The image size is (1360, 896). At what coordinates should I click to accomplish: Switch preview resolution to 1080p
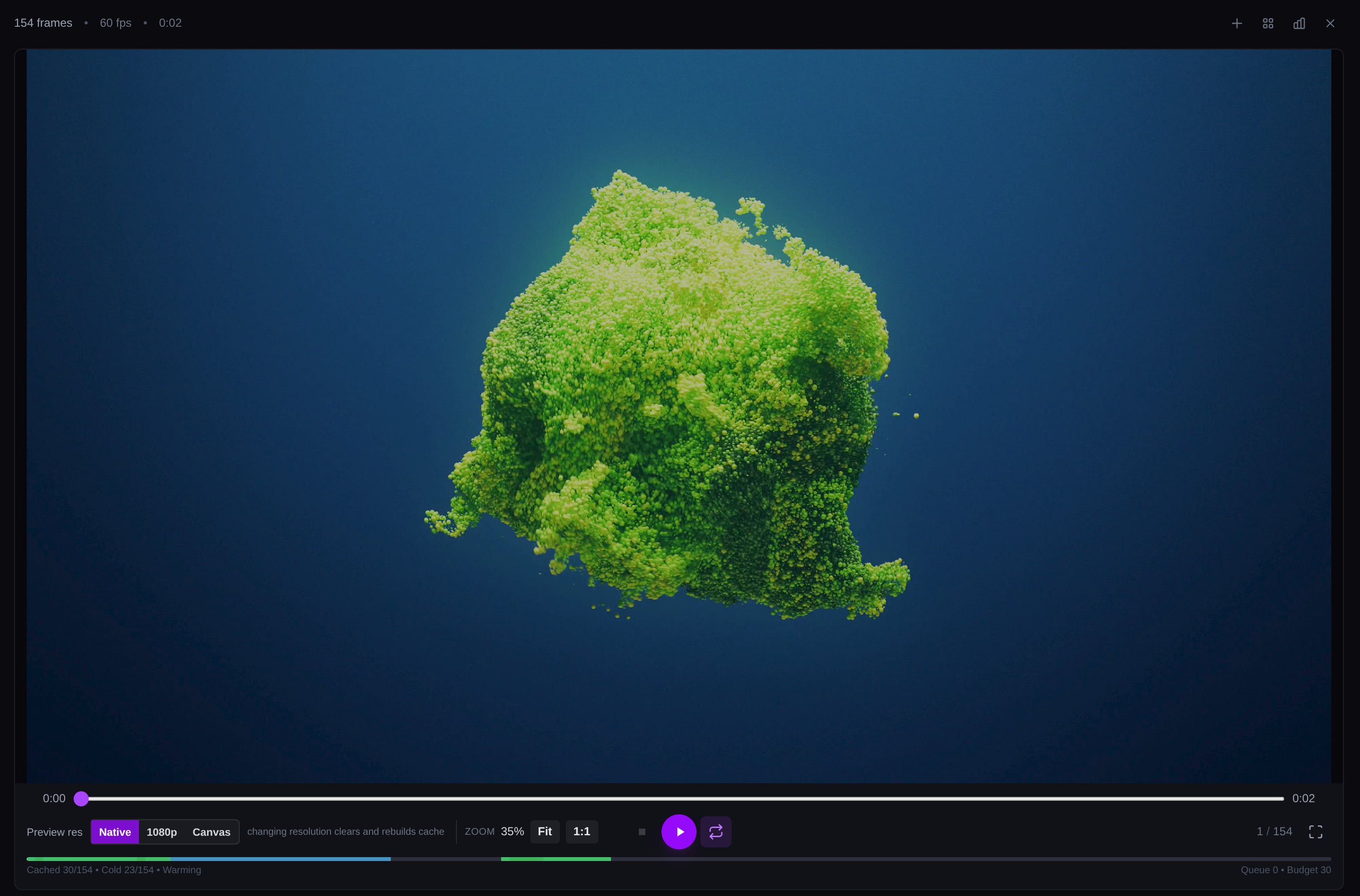[162, 832]
